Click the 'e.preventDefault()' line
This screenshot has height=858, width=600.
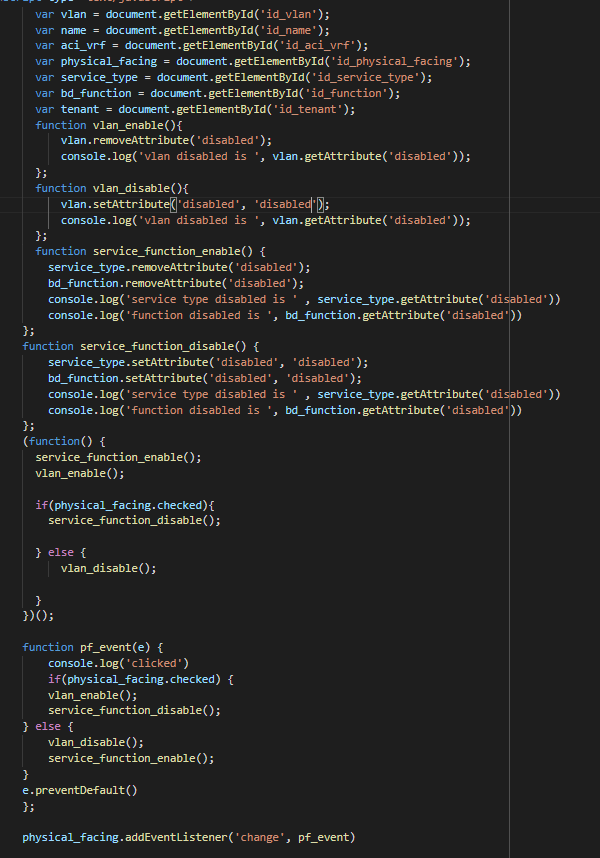80,790
